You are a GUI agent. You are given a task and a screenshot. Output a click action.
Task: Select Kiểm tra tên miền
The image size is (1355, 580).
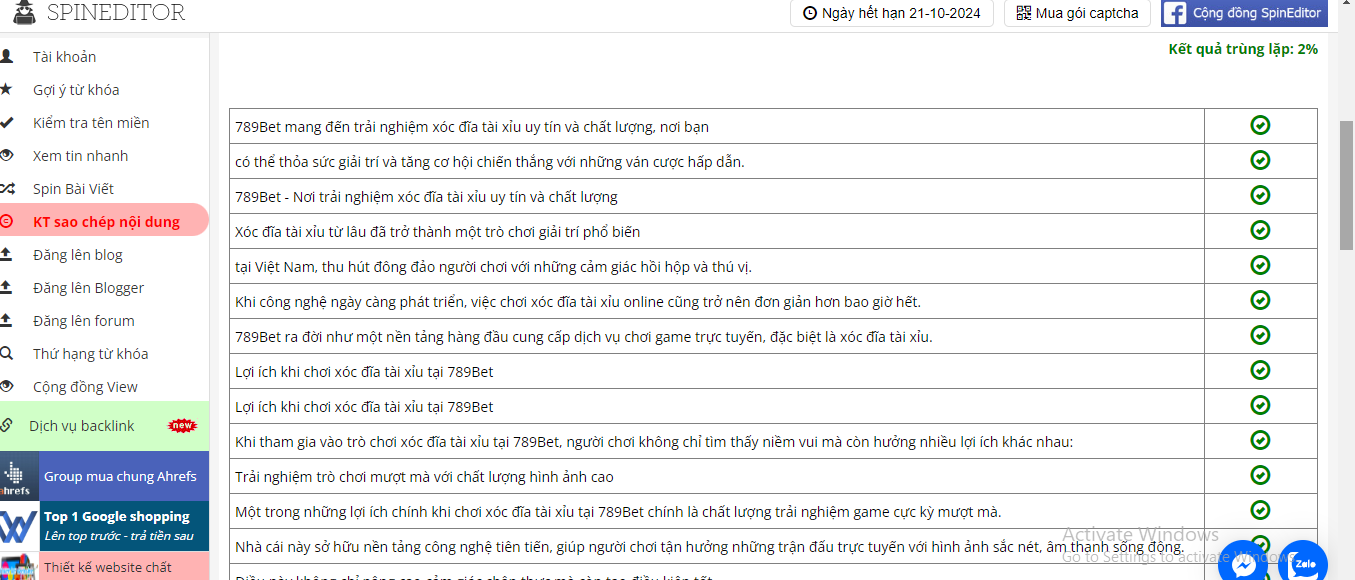(91, 123)
